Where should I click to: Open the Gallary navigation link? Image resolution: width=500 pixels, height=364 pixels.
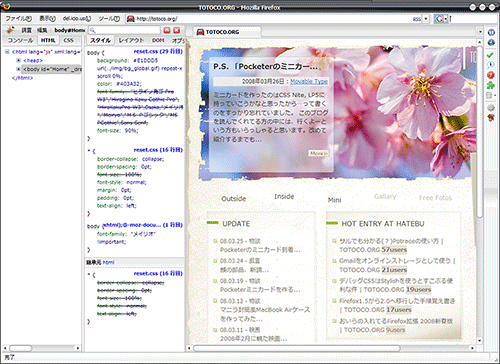pyautogui.click(x=385, y=196)
